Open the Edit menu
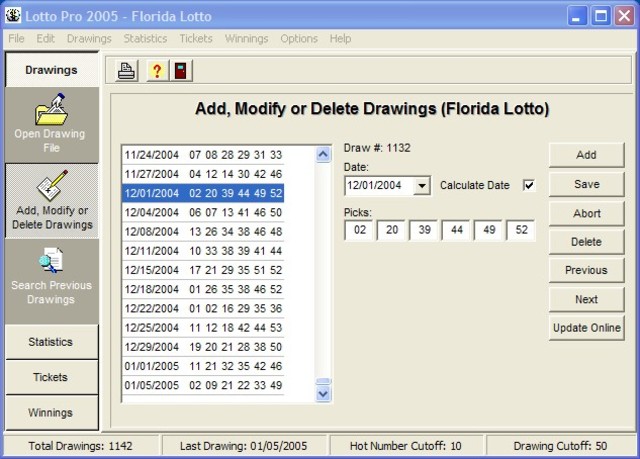 pos(45,38)
